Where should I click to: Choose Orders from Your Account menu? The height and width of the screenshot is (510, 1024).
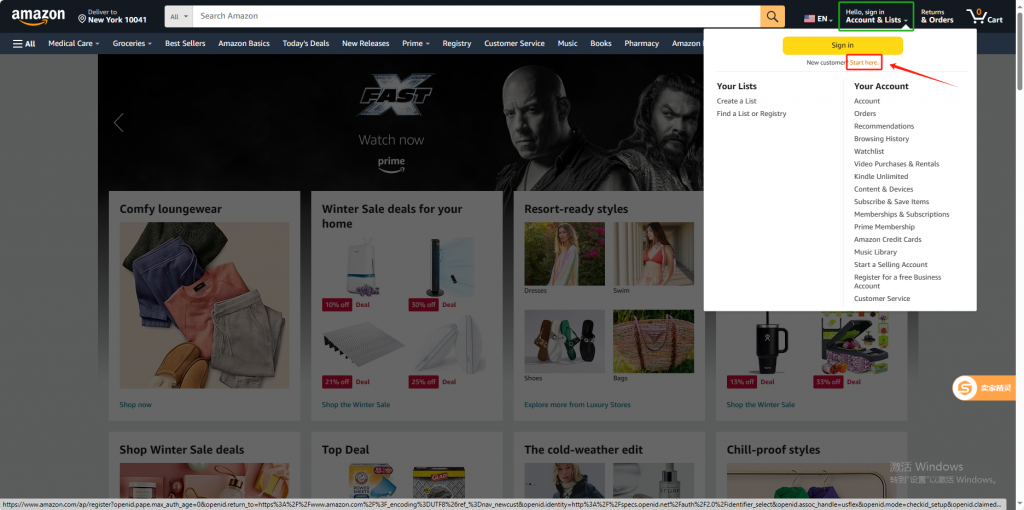[865, 114]
